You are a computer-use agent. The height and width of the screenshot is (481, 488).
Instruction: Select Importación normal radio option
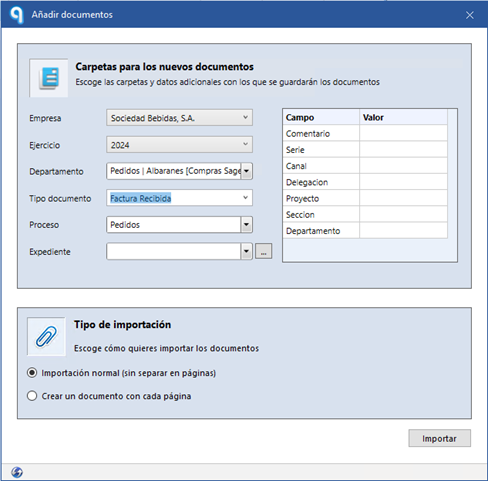[32, 373]
